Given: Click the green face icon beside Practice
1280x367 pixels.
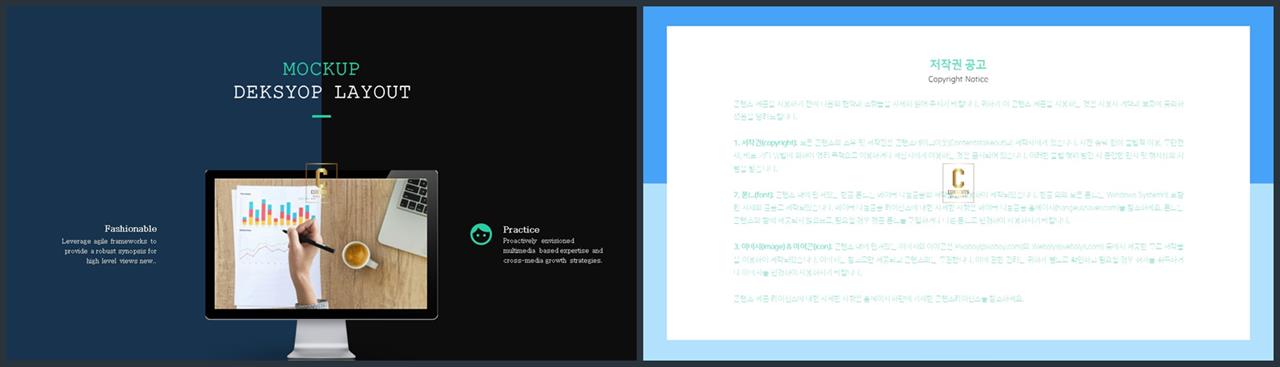Looking at the screenshot, I should [x=481, y=233].
